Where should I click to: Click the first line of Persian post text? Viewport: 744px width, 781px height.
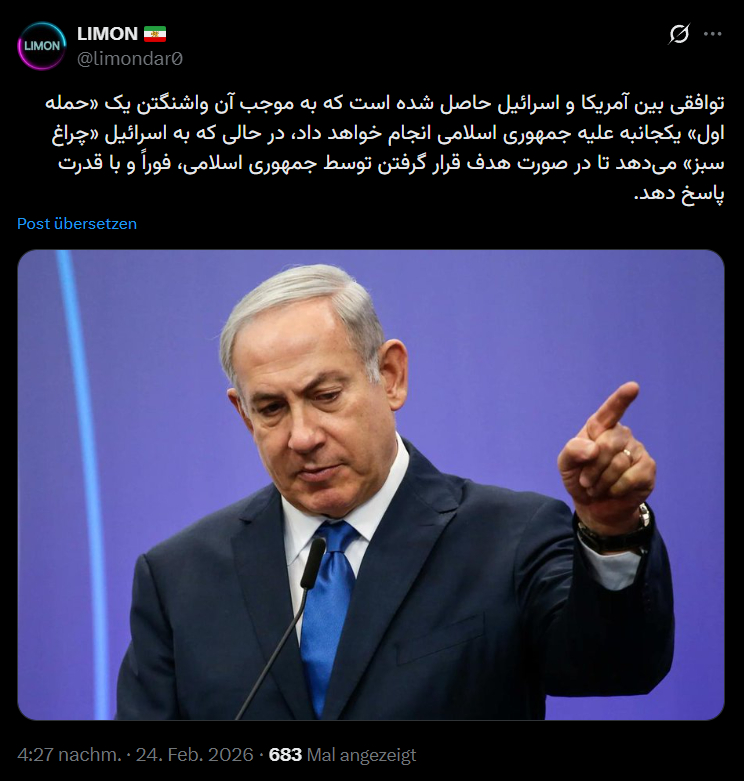coord(384,104)
